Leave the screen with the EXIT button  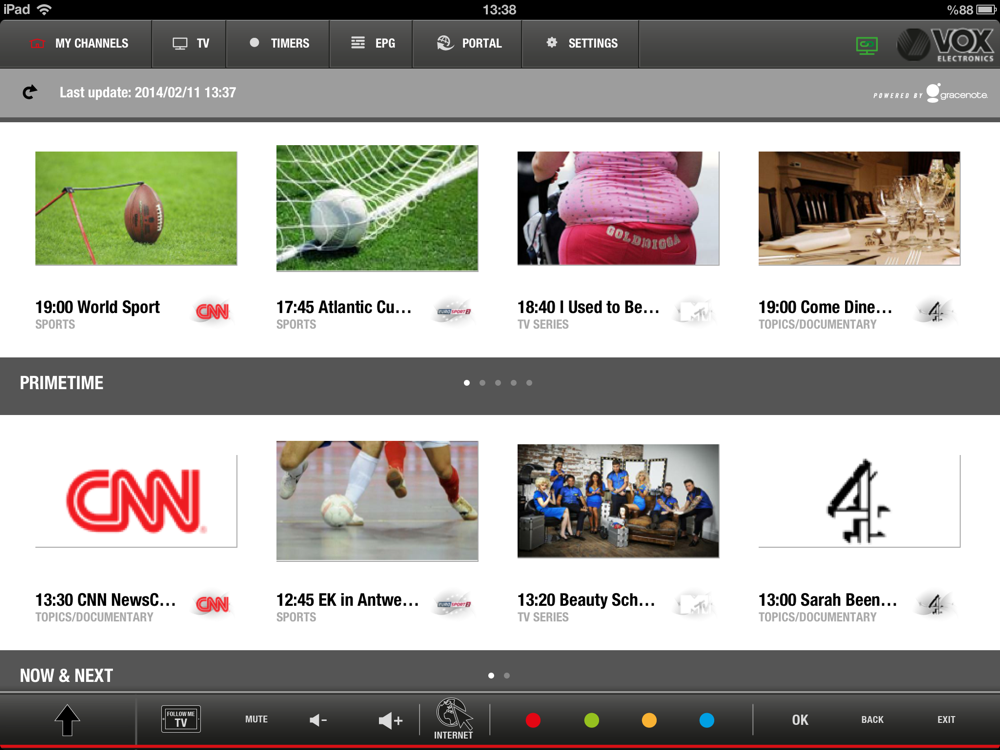(946, 719)
